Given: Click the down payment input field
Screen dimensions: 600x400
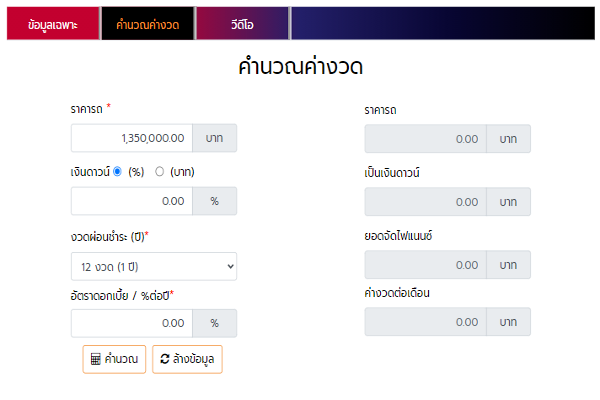Looking at the screenshot, I should pyautogui.click(x=131, y=201).
